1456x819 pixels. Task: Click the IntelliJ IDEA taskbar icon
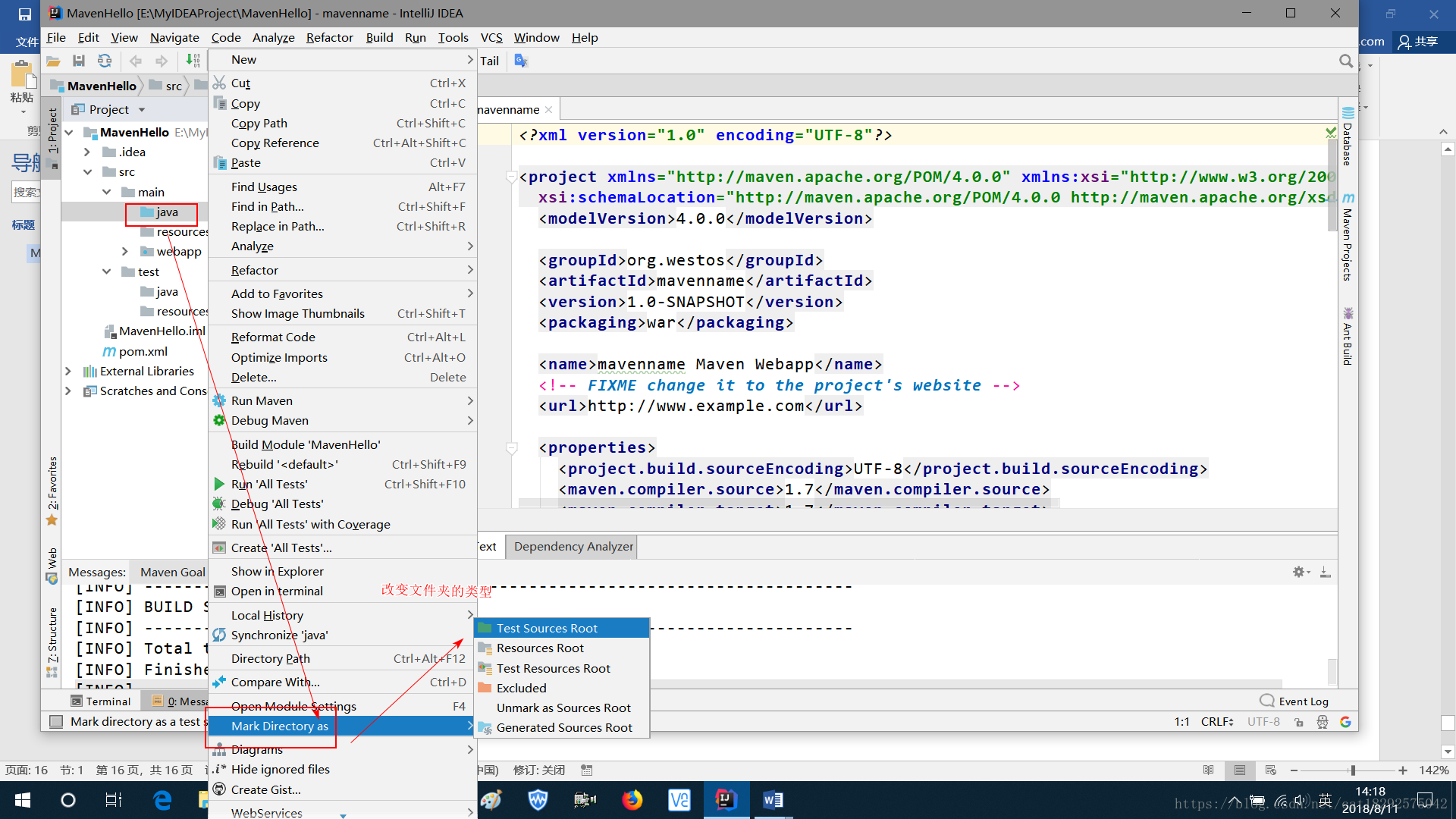[x=726, y=800]
